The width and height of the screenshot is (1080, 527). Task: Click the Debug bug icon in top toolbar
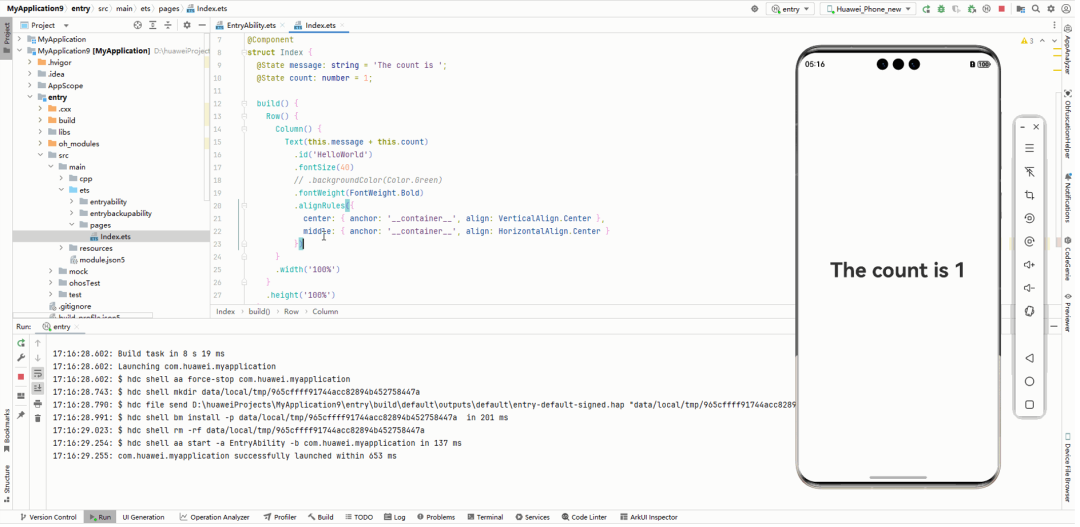tap(940, 9)
